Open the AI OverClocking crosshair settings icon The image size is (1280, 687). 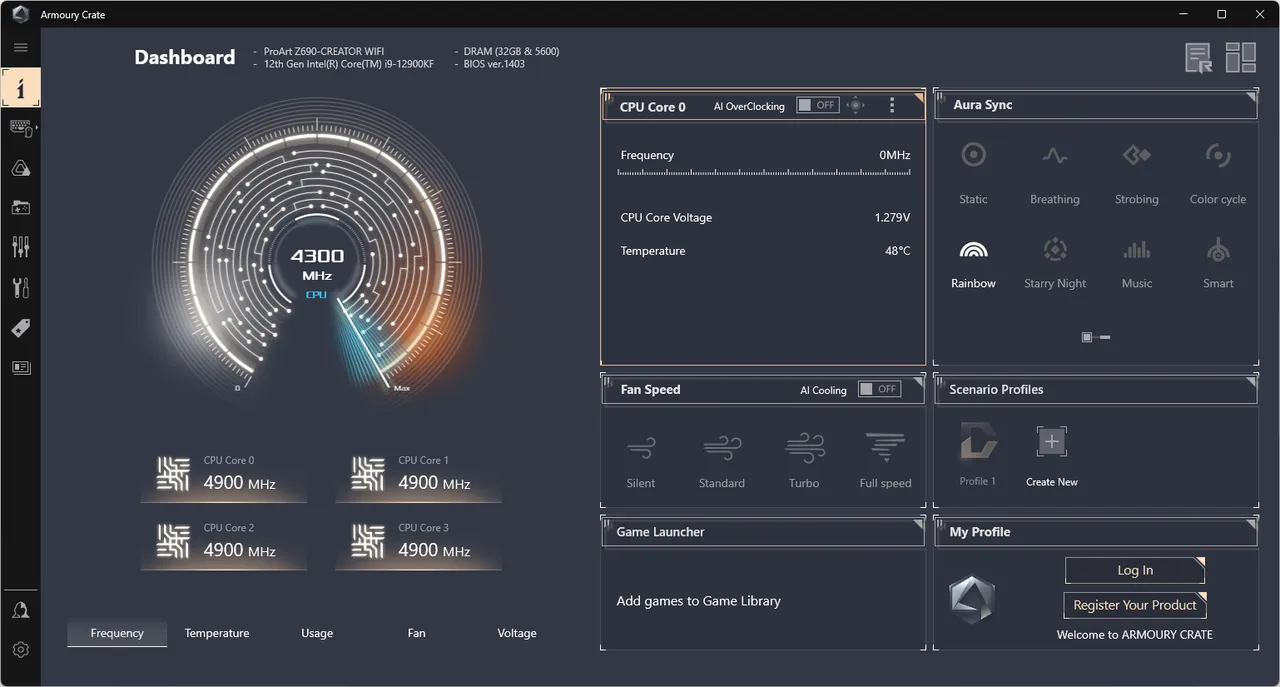click(856, 105)
